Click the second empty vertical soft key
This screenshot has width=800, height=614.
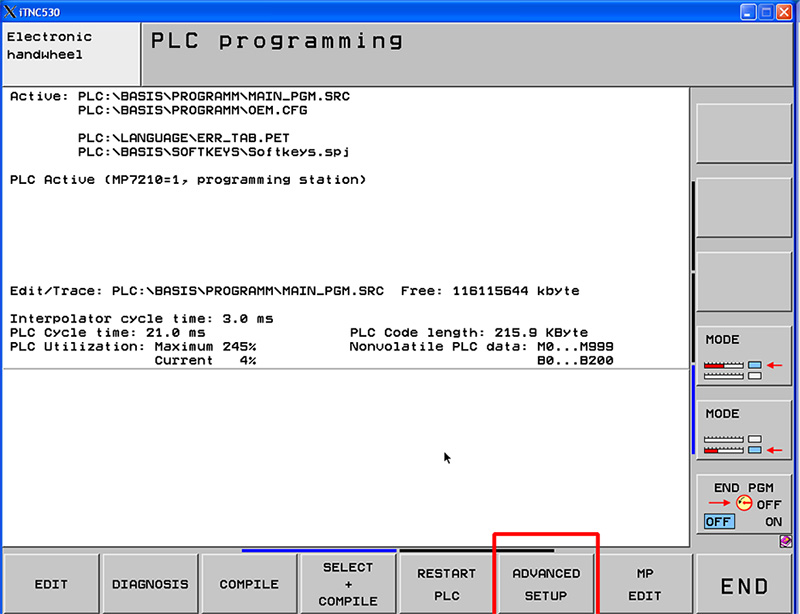pos(743,208)
